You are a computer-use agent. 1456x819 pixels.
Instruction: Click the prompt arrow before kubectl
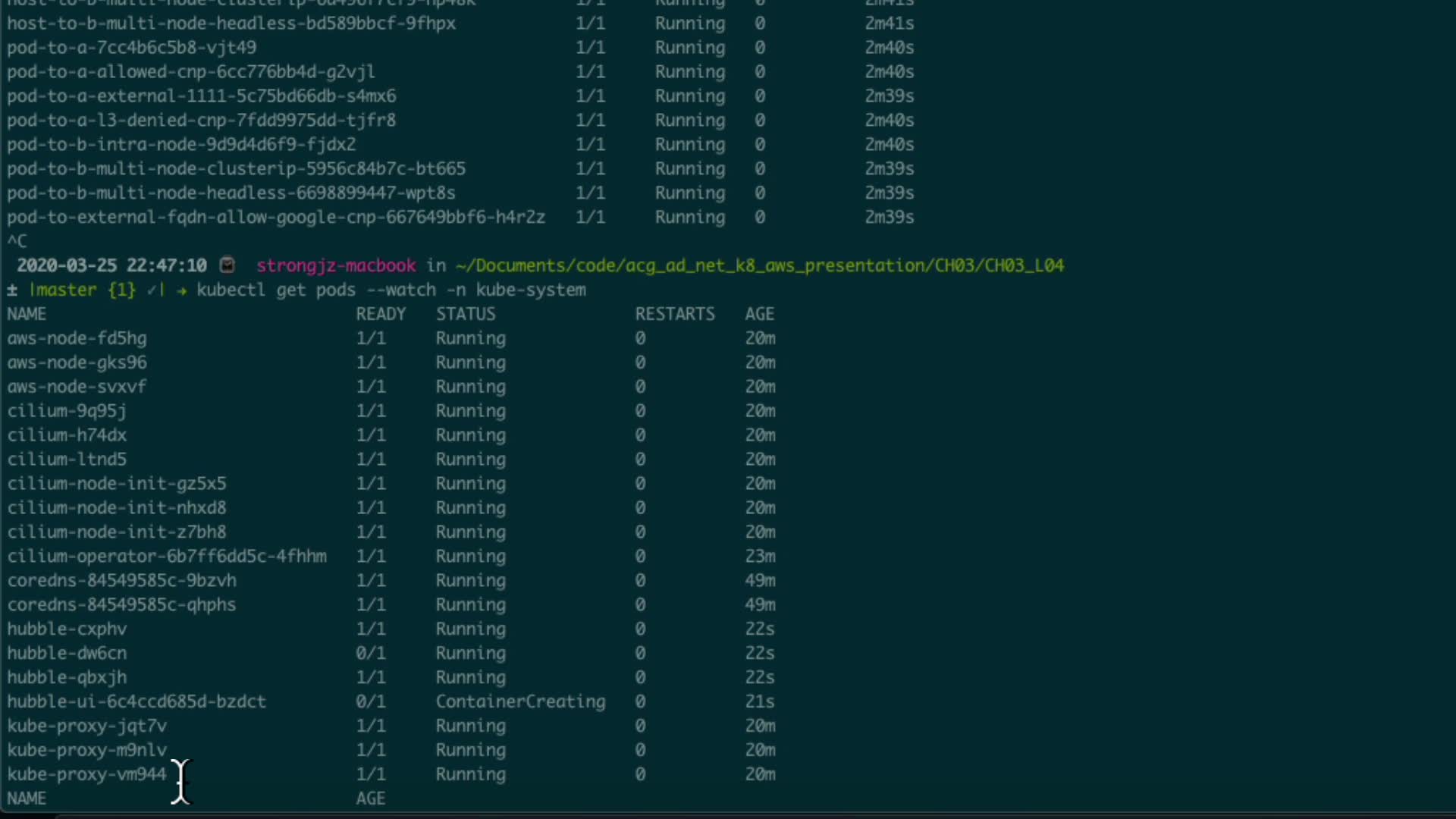[x=181, y=290]
